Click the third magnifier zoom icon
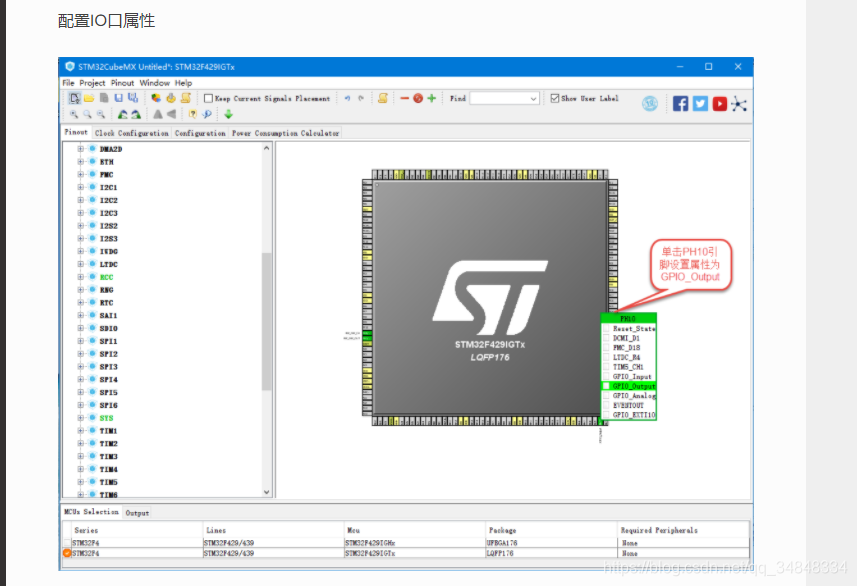 point(101,114)
